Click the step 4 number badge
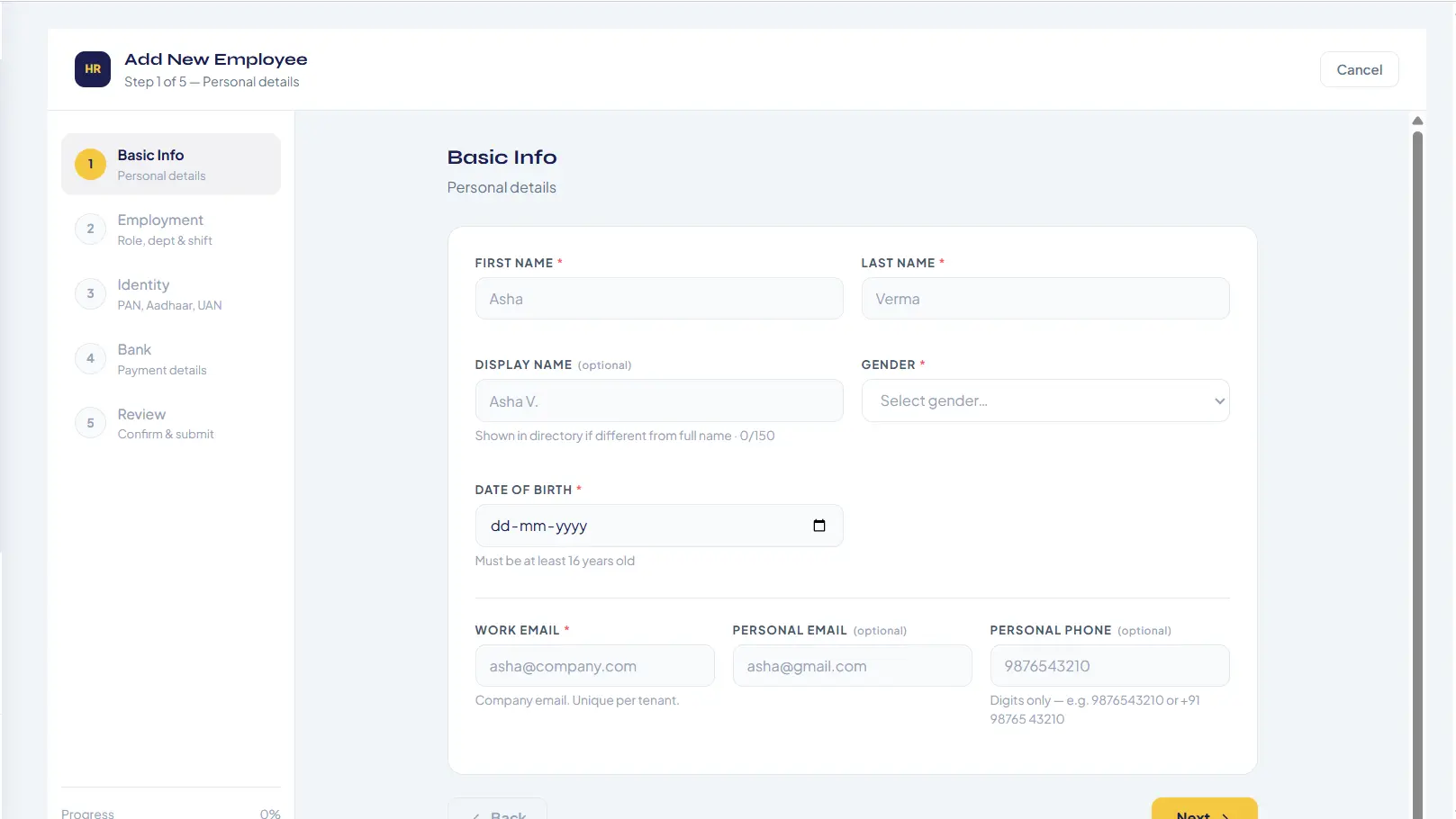 tap(90, 358)
